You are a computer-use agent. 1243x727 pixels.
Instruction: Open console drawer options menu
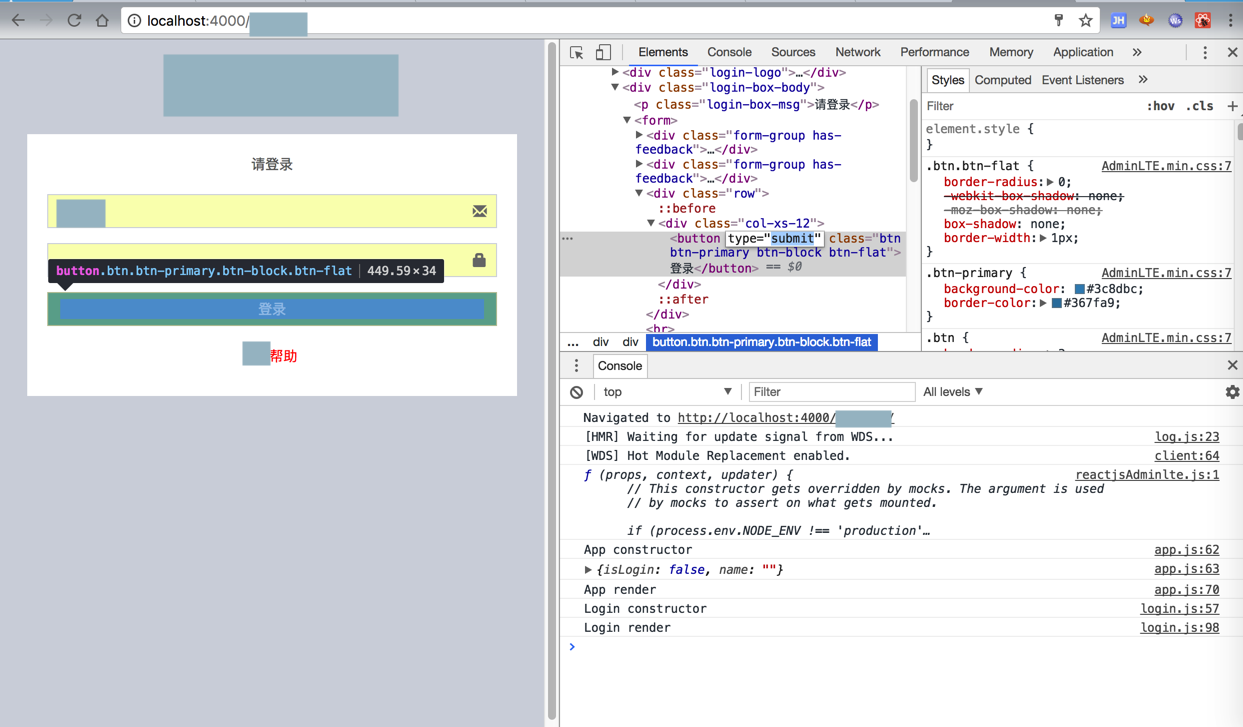point(576,366)
